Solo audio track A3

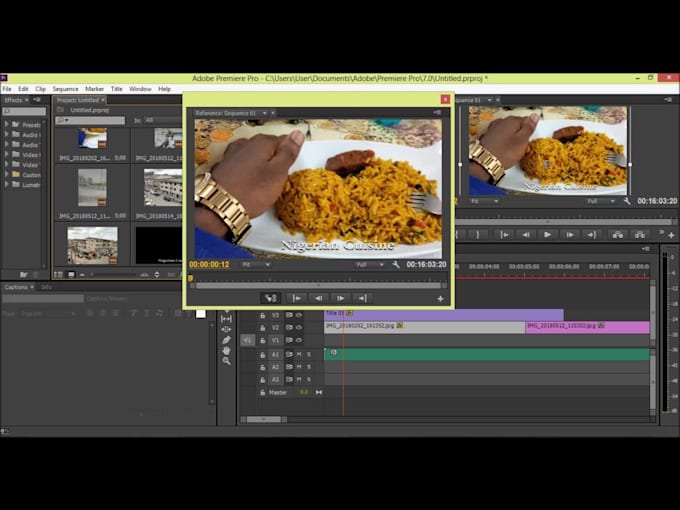click(x=309, y=379)
